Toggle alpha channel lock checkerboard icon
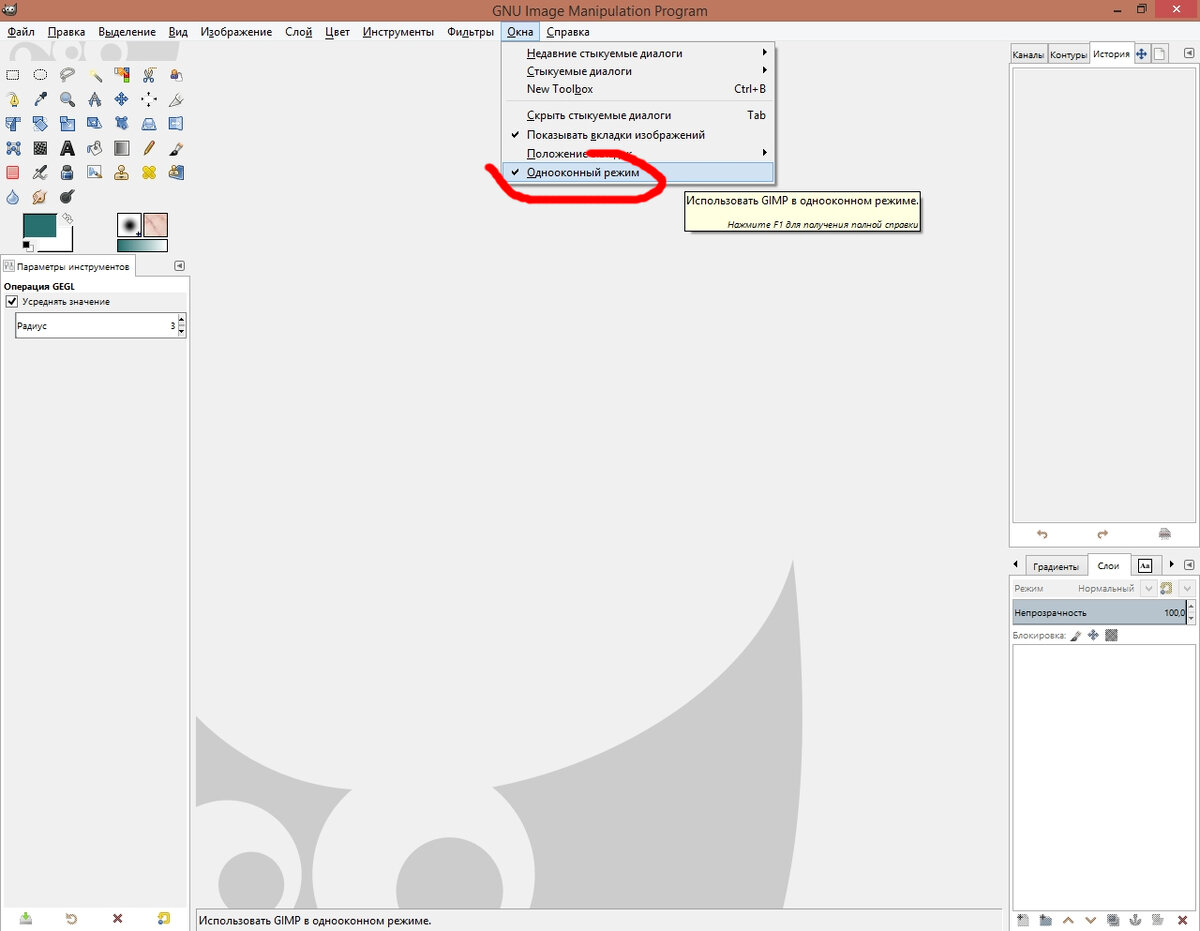 coord(1111,635)
